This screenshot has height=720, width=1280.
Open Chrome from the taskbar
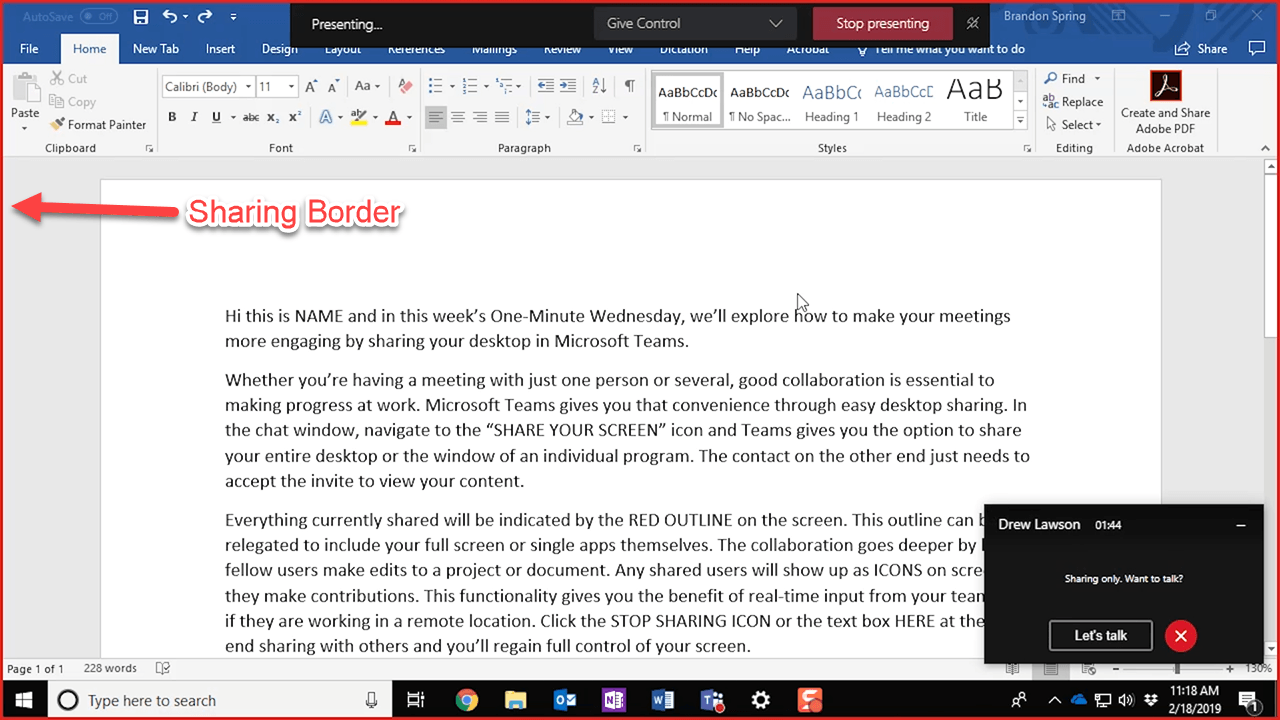click(x=467, y=700)
